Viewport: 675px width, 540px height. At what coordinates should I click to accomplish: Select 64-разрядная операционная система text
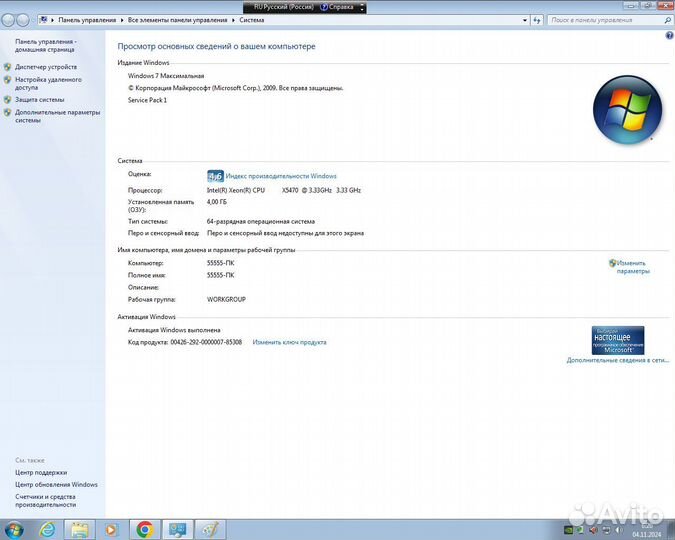pos(260,221)
